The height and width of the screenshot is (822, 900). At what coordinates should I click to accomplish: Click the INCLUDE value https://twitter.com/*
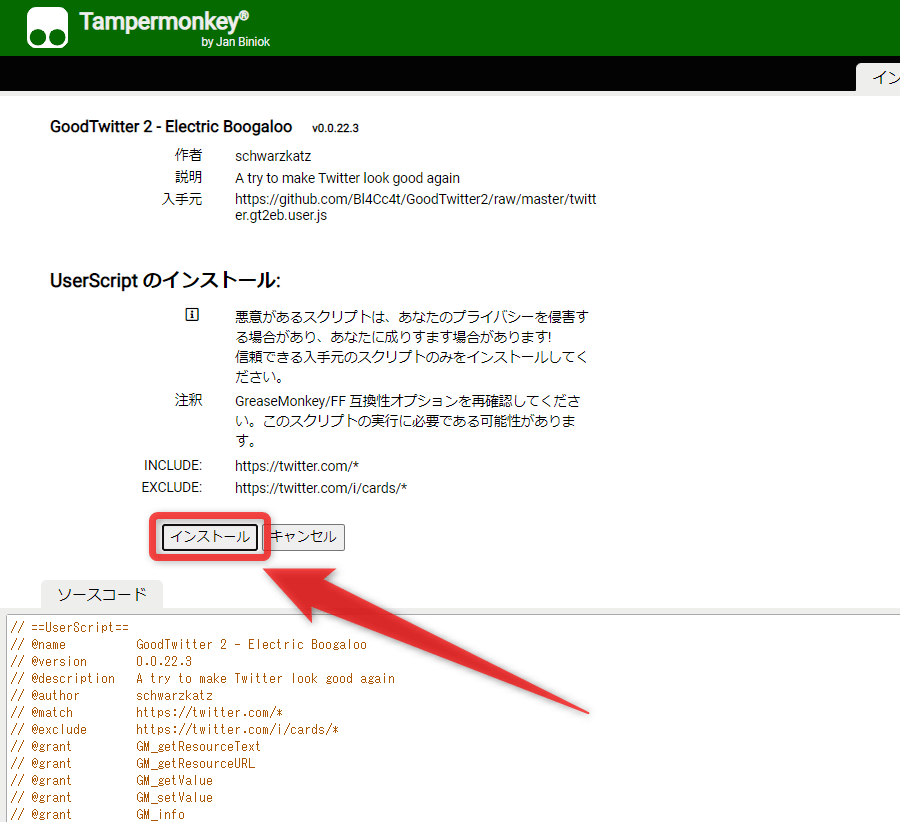[x=297, y=466]
